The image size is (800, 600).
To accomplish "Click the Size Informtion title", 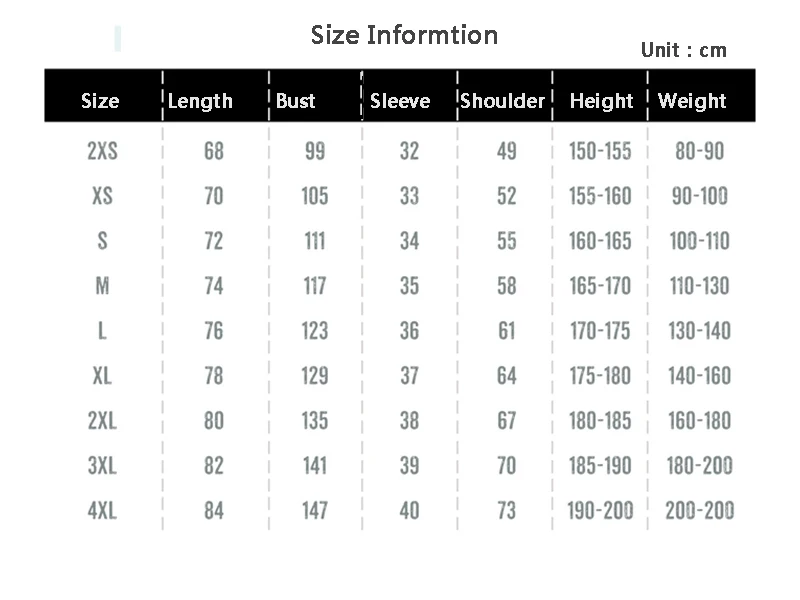I will click(x=404, y=35).
